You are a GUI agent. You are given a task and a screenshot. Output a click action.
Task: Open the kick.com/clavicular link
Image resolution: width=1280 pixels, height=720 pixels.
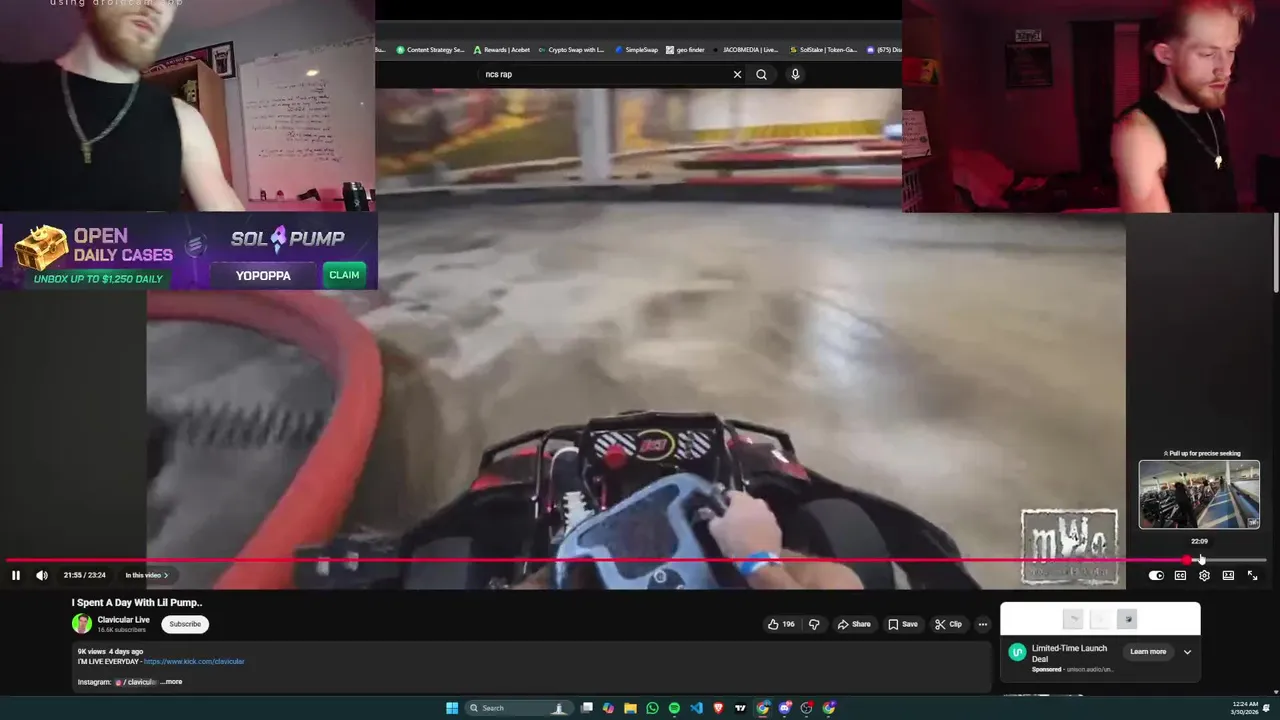[194, 661]
